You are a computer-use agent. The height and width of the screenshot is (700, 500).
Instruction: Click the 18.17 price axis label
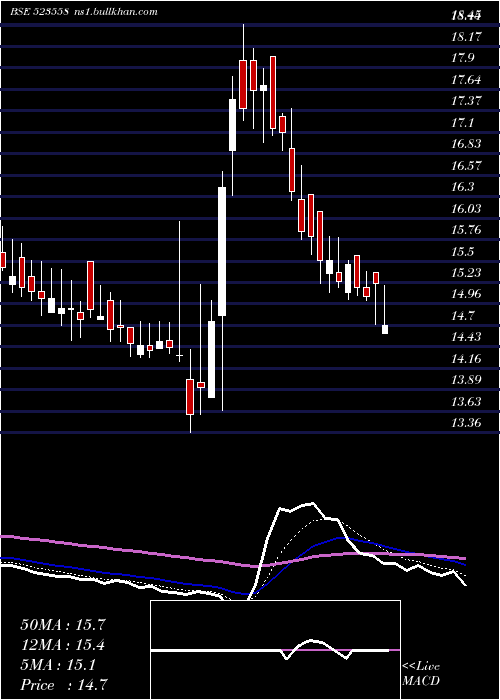coord(466,37)
